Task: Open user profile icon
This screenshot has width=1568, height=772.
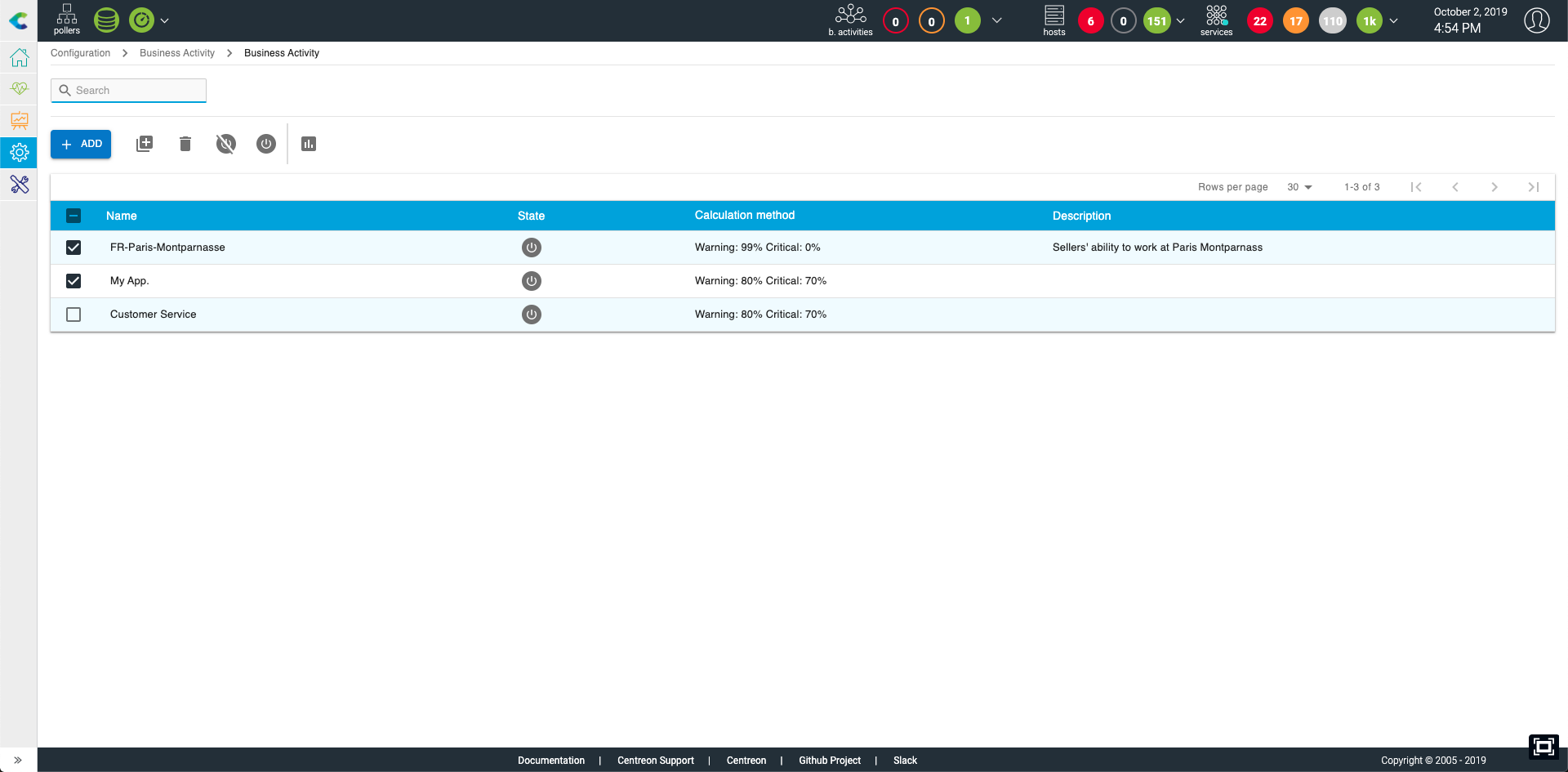Action: pyautogui.click(x=1536, y=20)
